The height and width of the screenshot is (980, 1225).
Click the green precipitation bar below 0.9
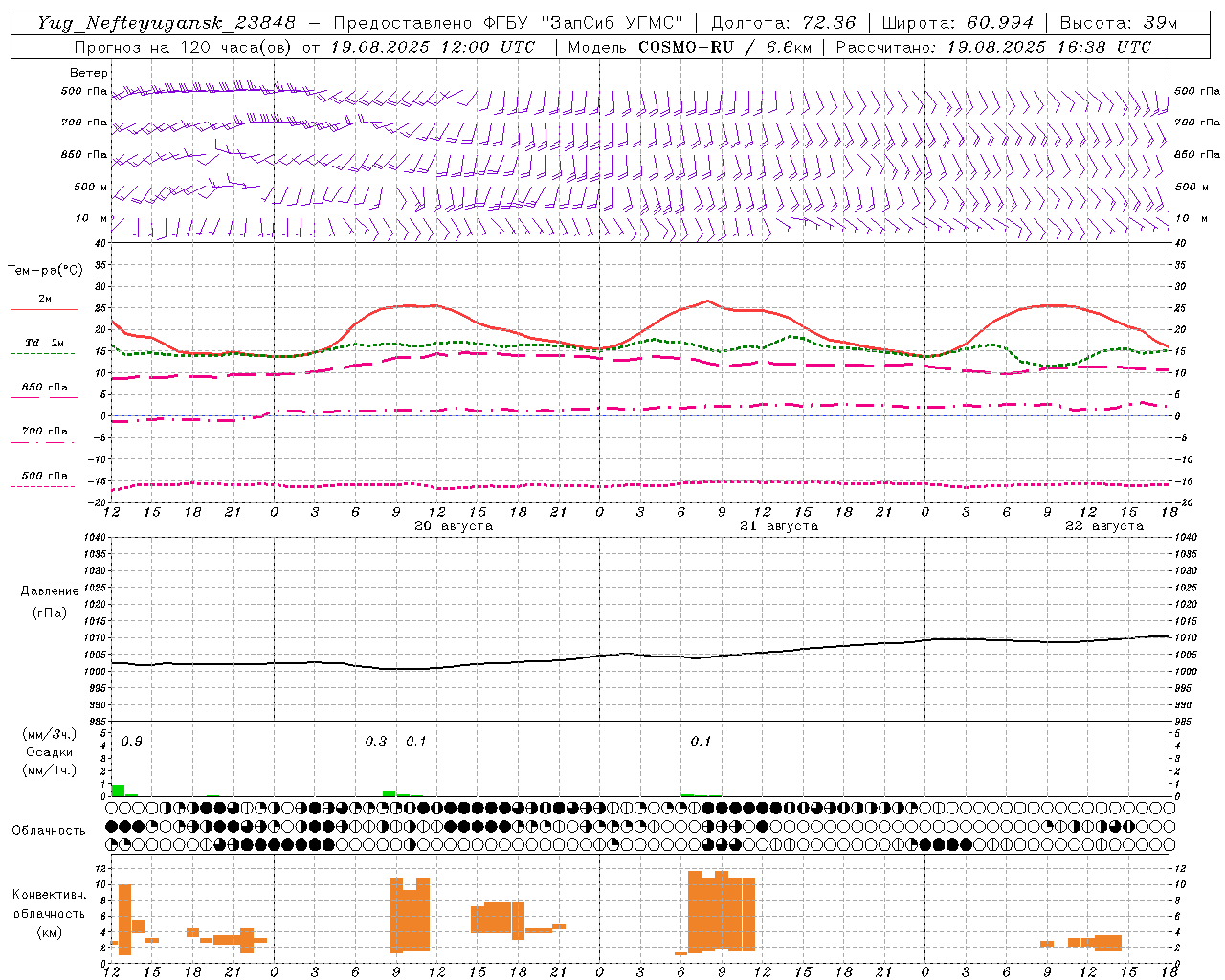pos(118,791)
